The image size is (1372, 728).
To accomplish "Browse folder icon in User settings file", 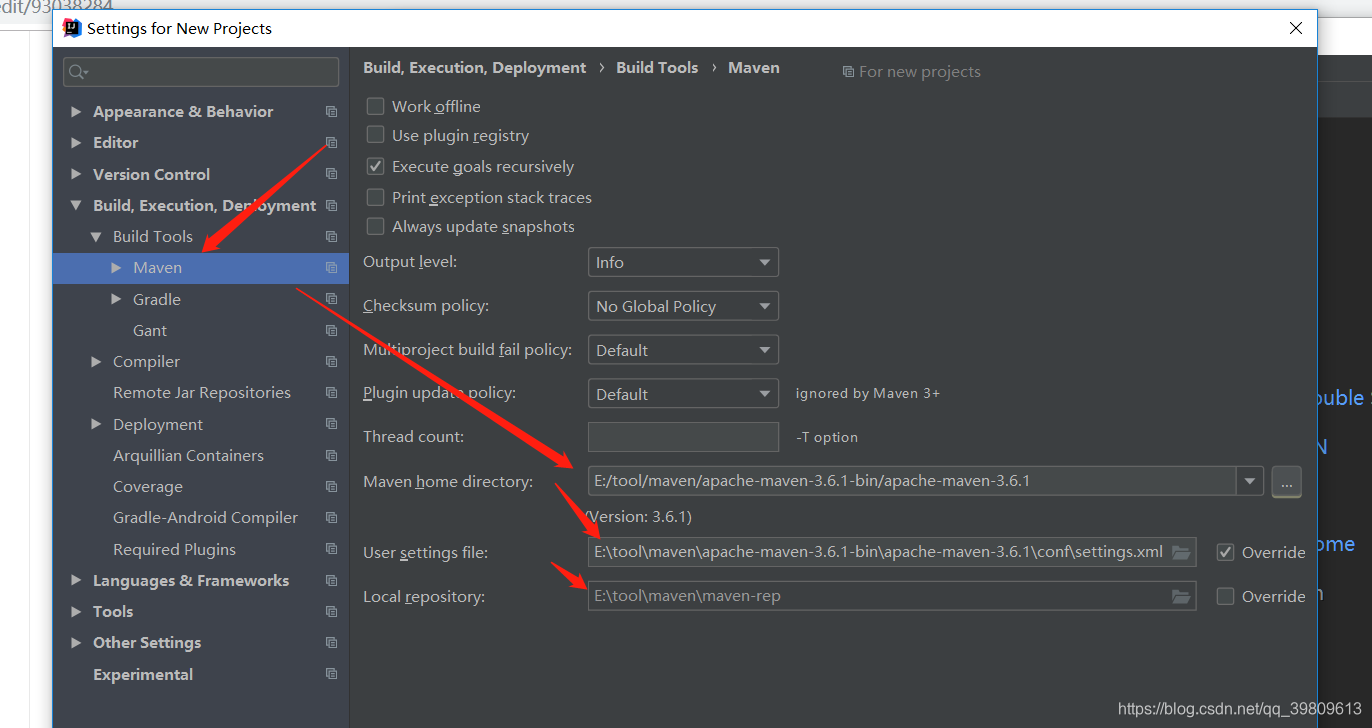I will point(1181,552).
